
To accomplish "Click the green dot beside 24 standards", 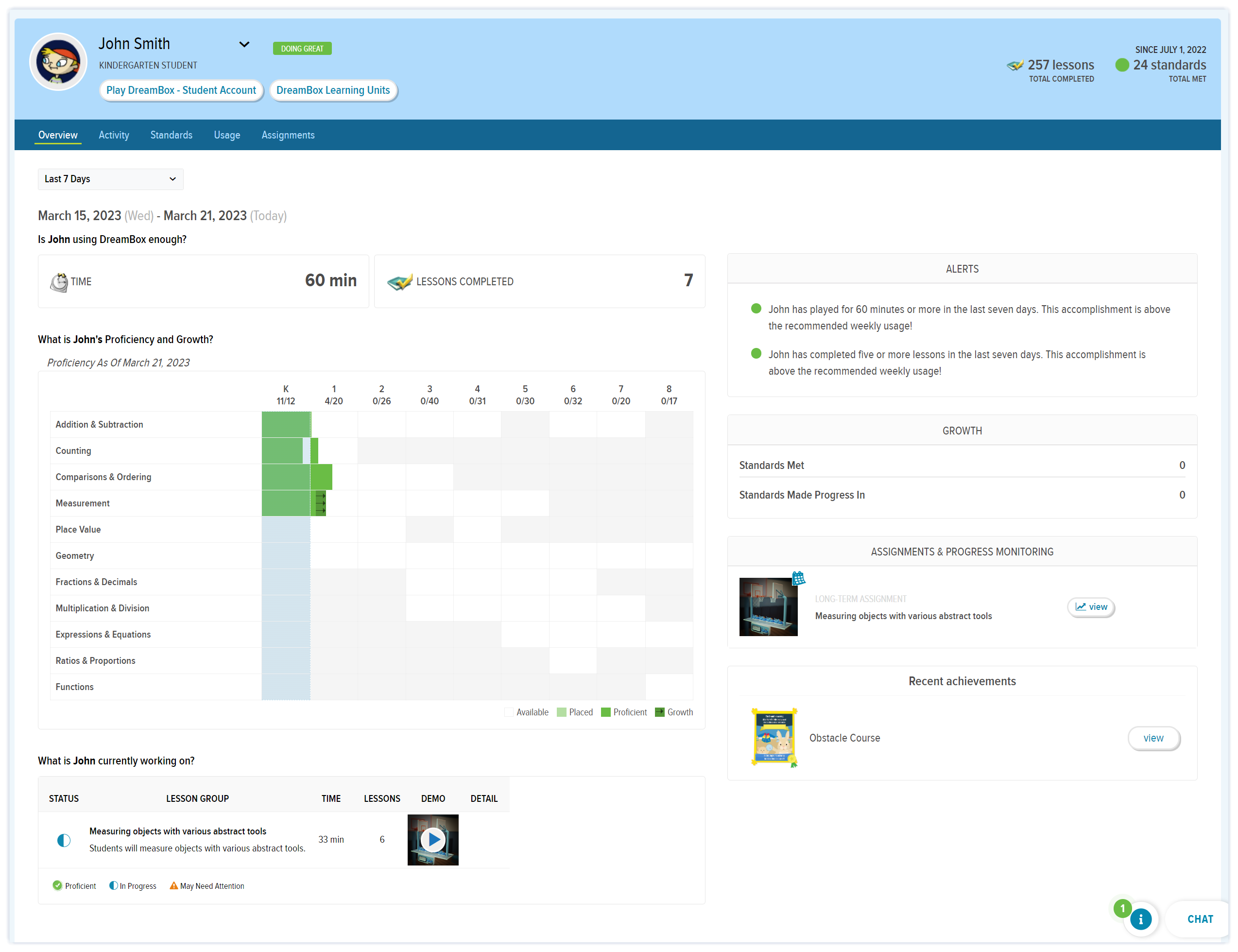I will coord(1122,65).
